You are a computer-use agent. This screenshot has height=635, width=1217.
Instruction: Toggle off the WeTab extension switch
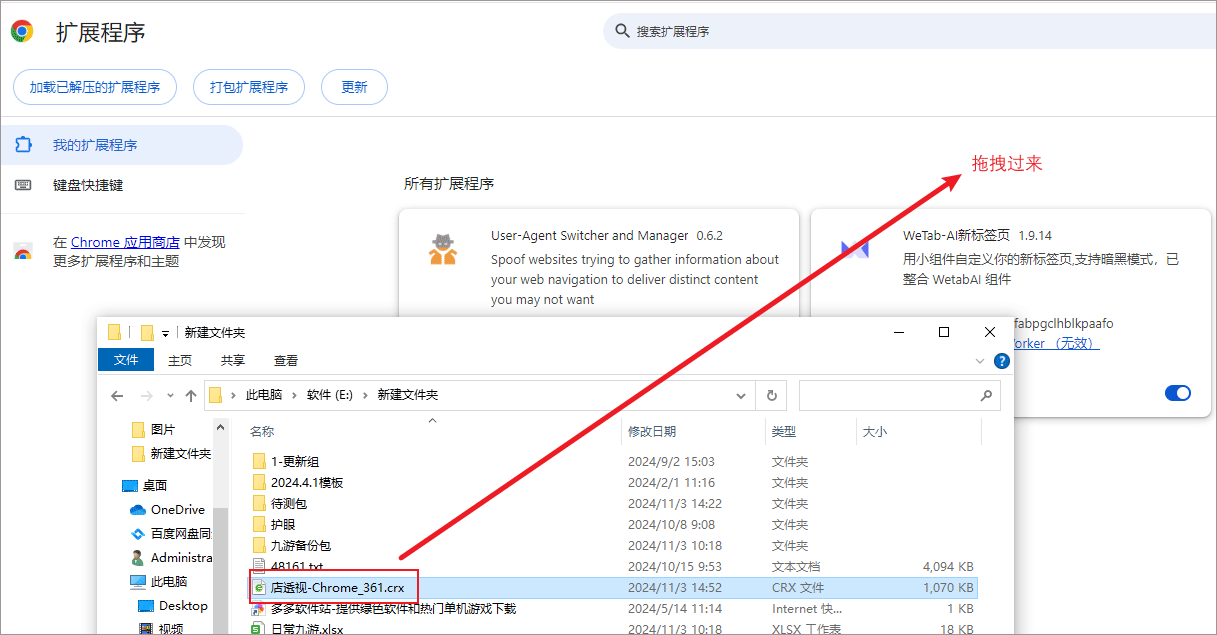pyautogui.click(x=1178, y=393)
